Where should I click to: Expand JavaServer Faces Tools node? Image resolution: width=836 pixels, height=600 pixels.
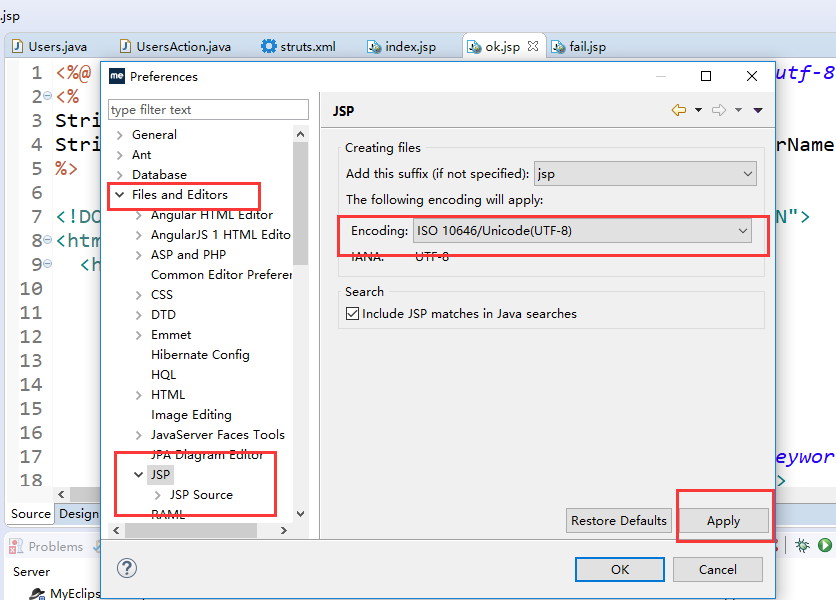pos(139,435)
